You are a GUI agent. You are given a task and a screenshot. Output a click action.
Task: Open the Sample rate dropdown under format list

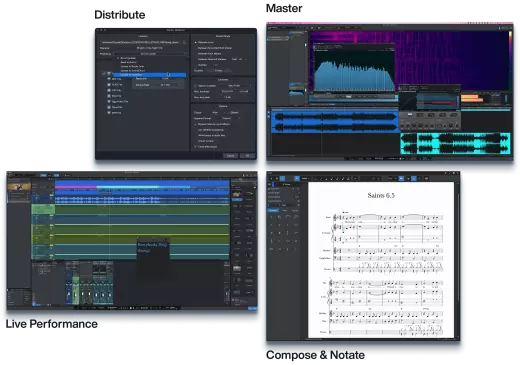pos(168,85)
